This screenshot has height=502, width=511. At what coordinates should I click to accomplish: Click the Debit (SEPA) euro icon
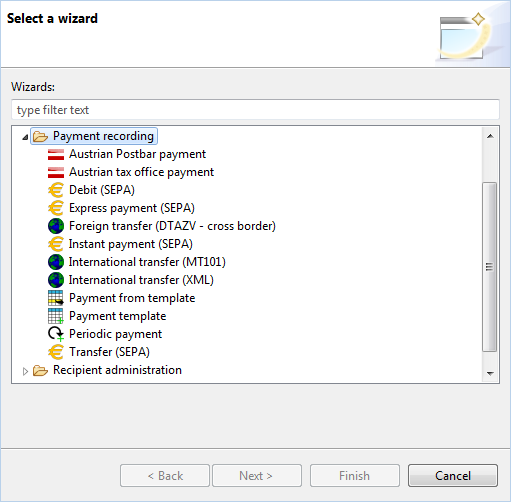56,190
